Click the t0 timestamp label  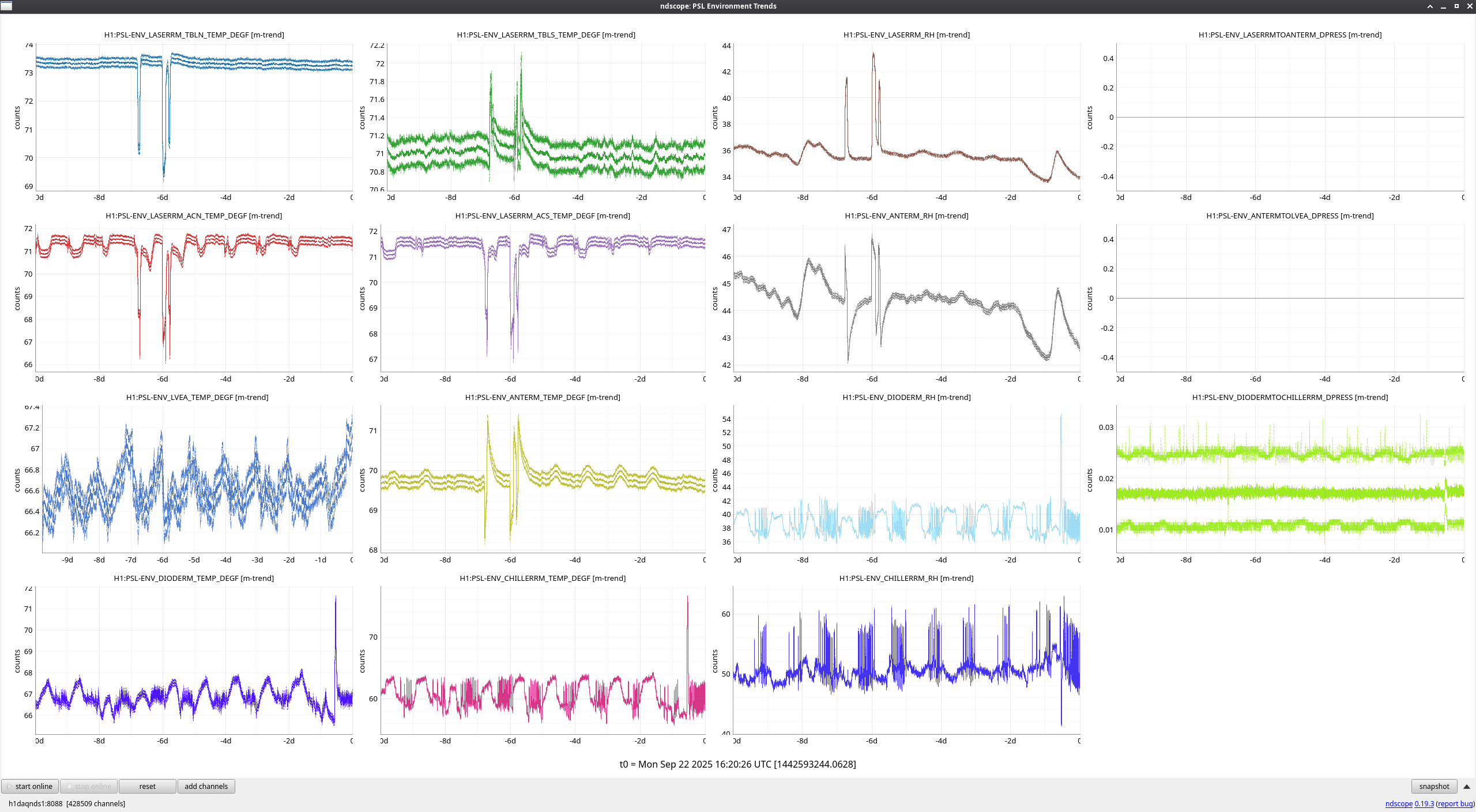[737, 764]
